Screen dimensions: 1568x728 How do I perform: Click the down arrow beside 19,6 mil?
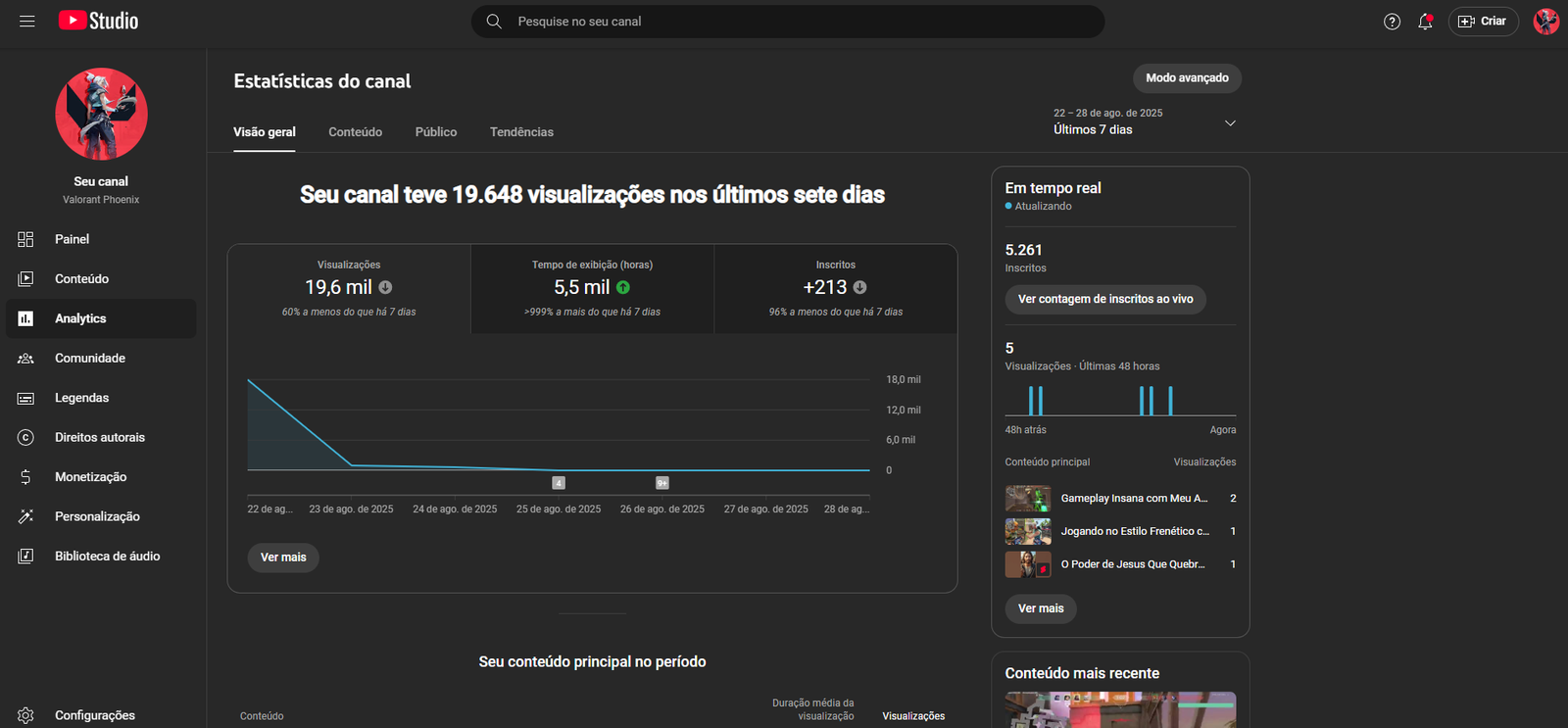(x=385, y=287)
